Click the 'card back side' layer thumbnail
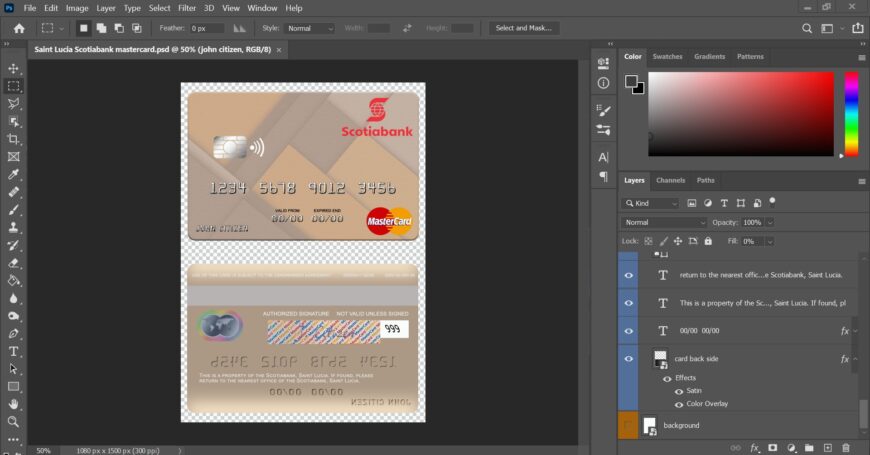 tap(660, 358)
